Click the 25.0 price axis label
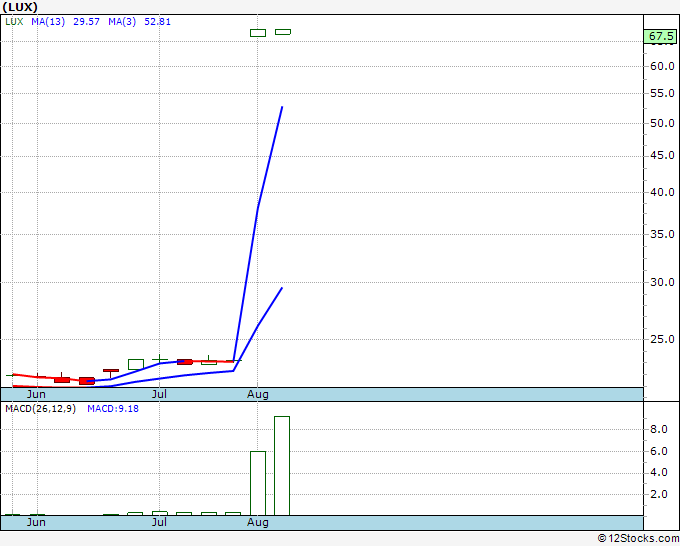 (662, 339)
